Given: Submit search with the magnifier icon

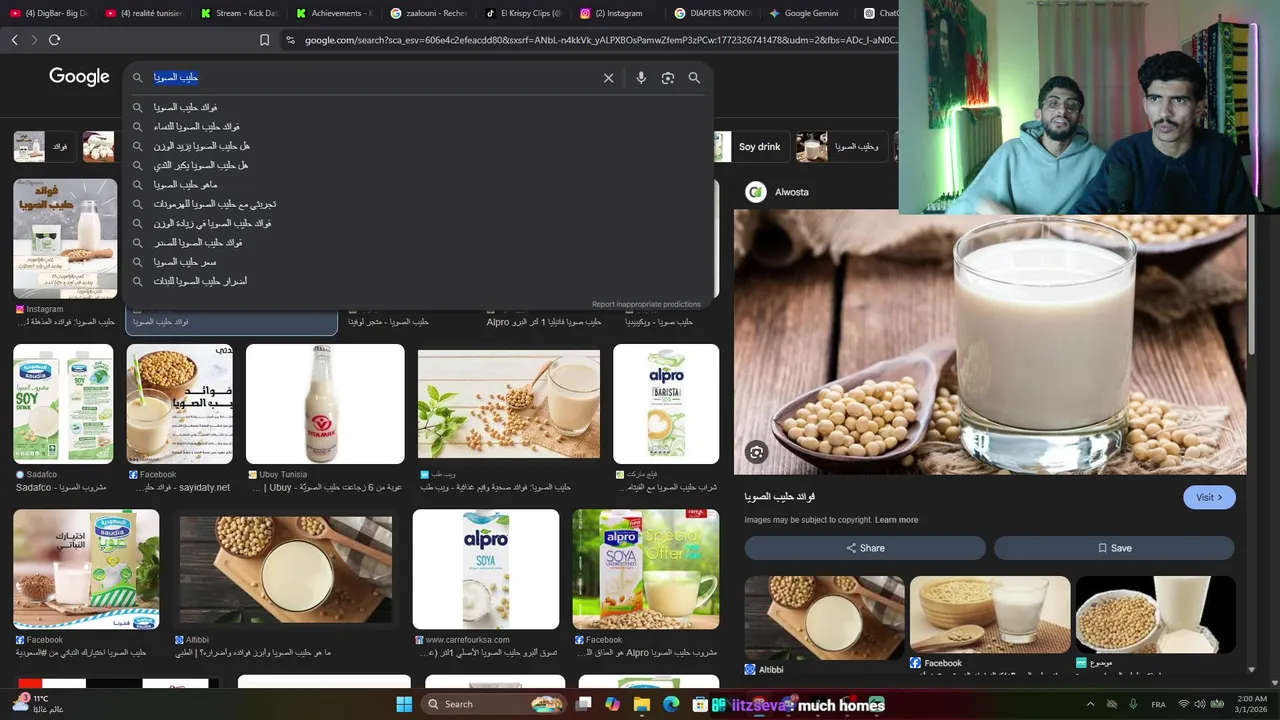Looking at the screenshot, I should 694,78.
